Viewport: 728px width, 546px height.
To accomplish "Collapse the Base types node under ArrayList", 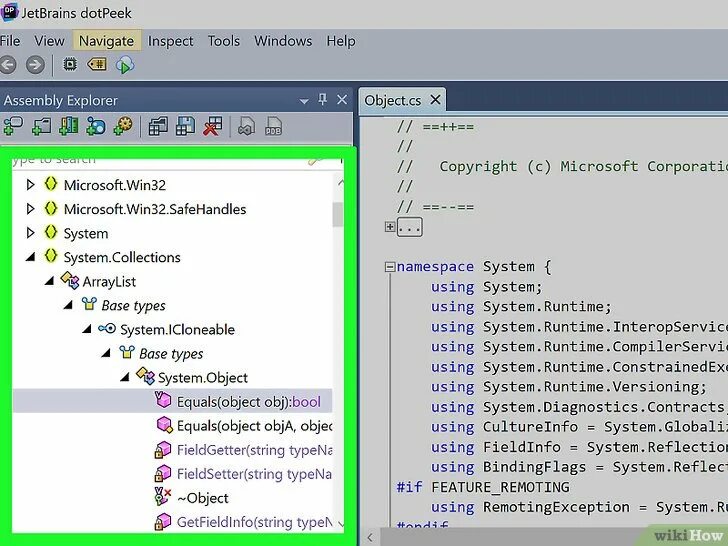I will [68, 305].
